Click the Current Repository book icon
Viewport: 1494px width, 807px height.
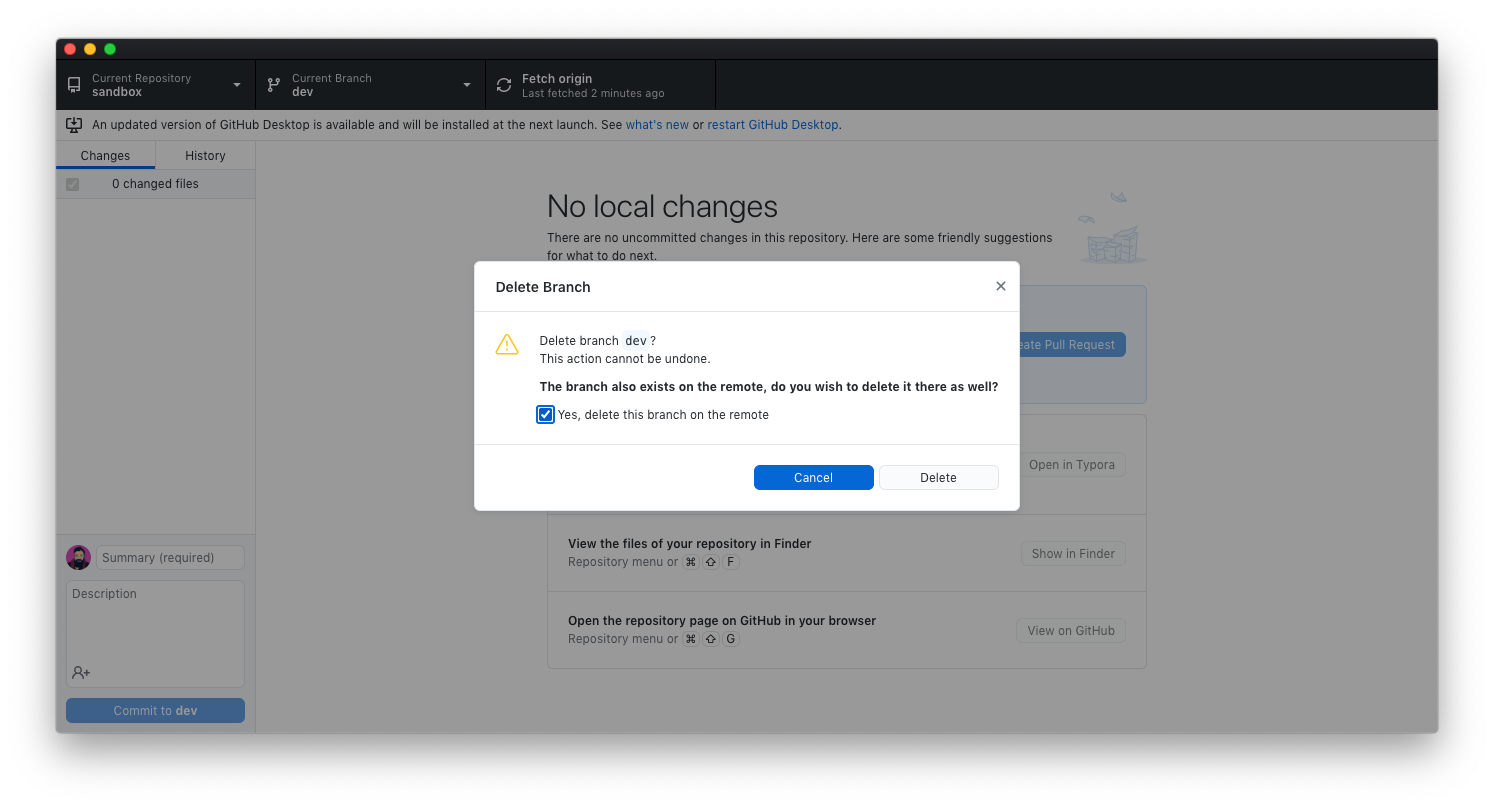pos(73,84)
